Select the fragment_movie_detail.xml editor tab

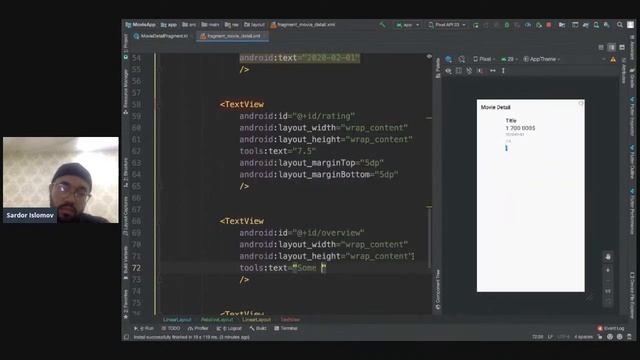coord(232,36)
